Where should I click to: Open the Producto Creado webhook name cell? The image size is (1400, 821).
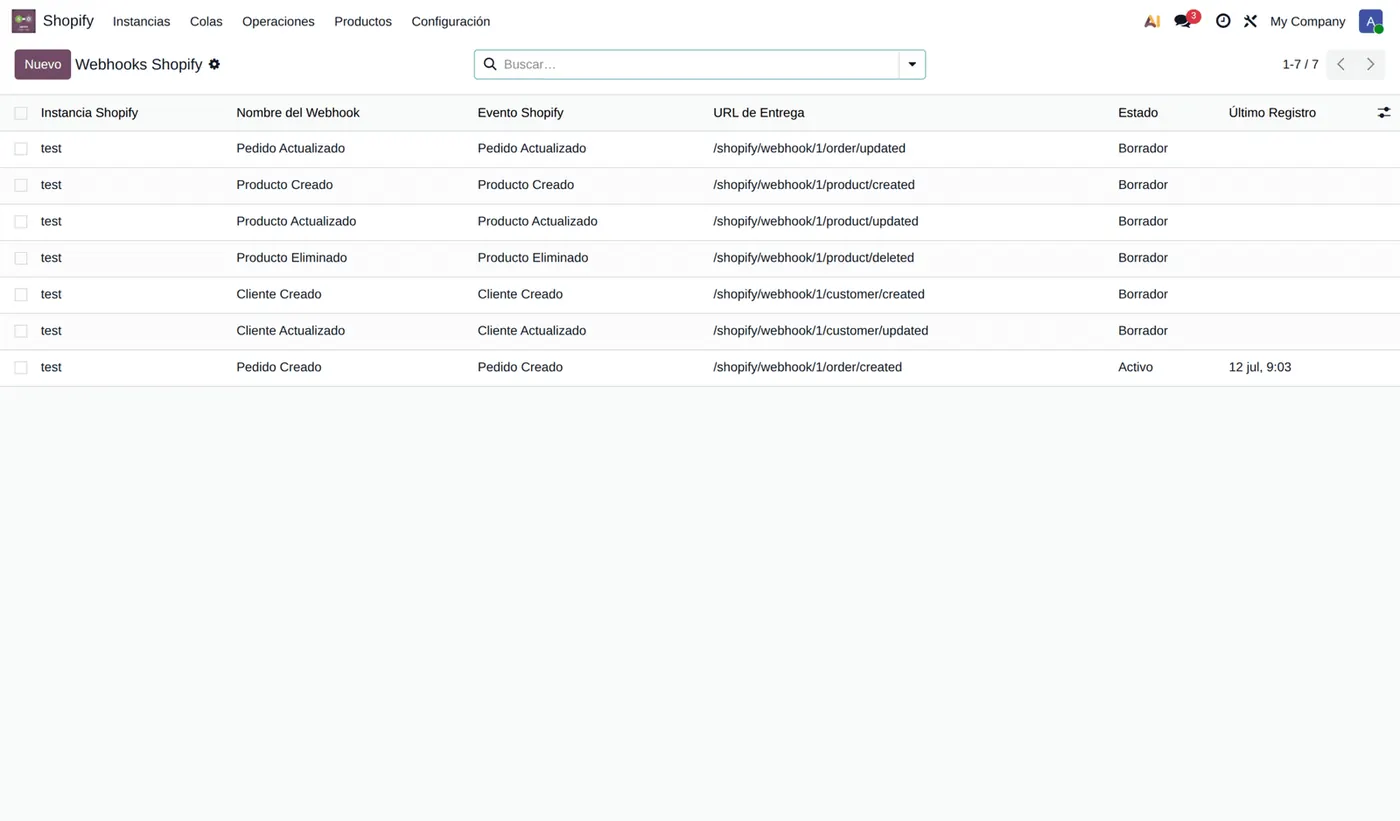pos(285,185)
